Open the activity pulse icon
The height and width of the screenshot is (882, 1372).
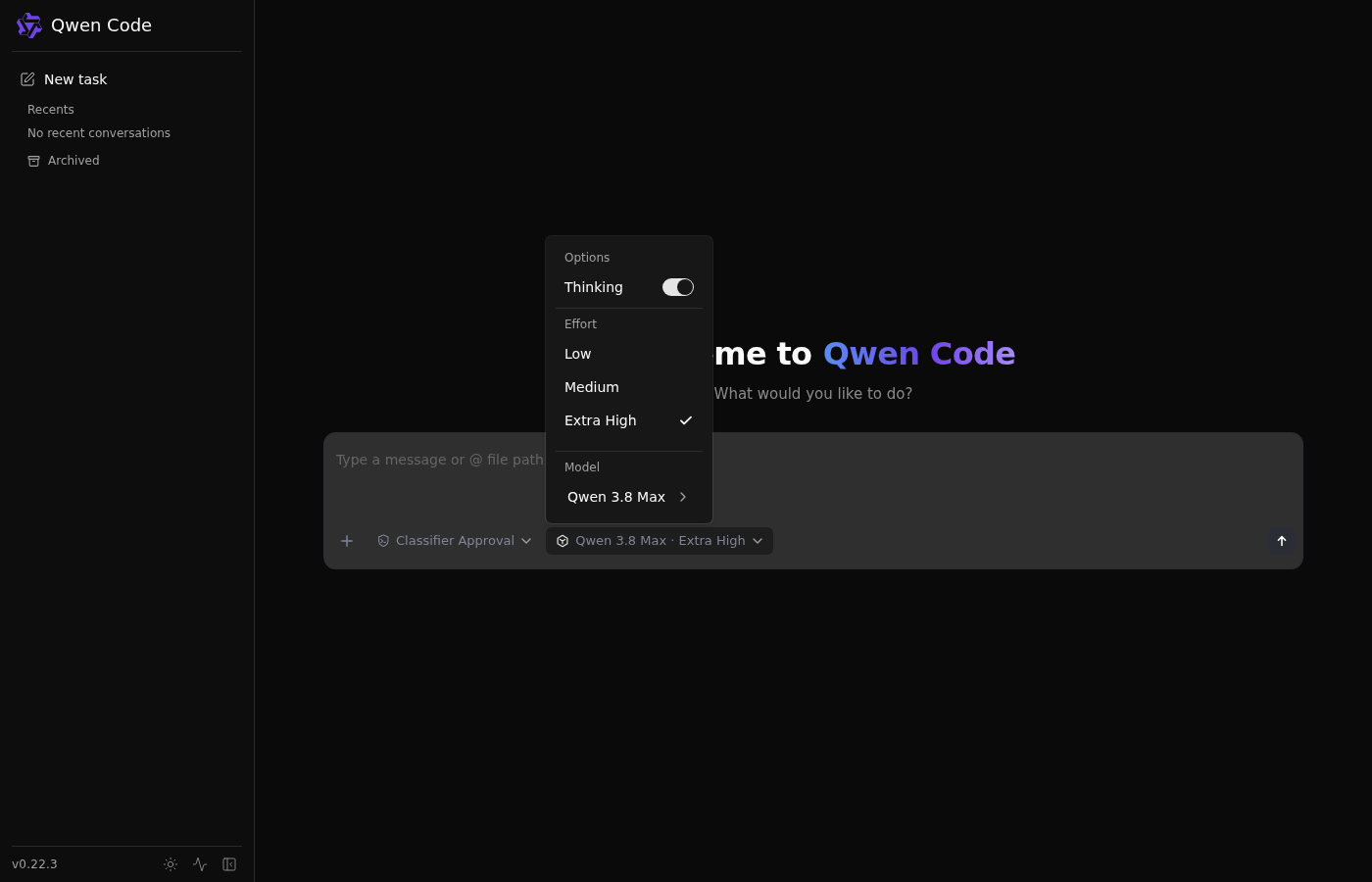coord(200,864)
